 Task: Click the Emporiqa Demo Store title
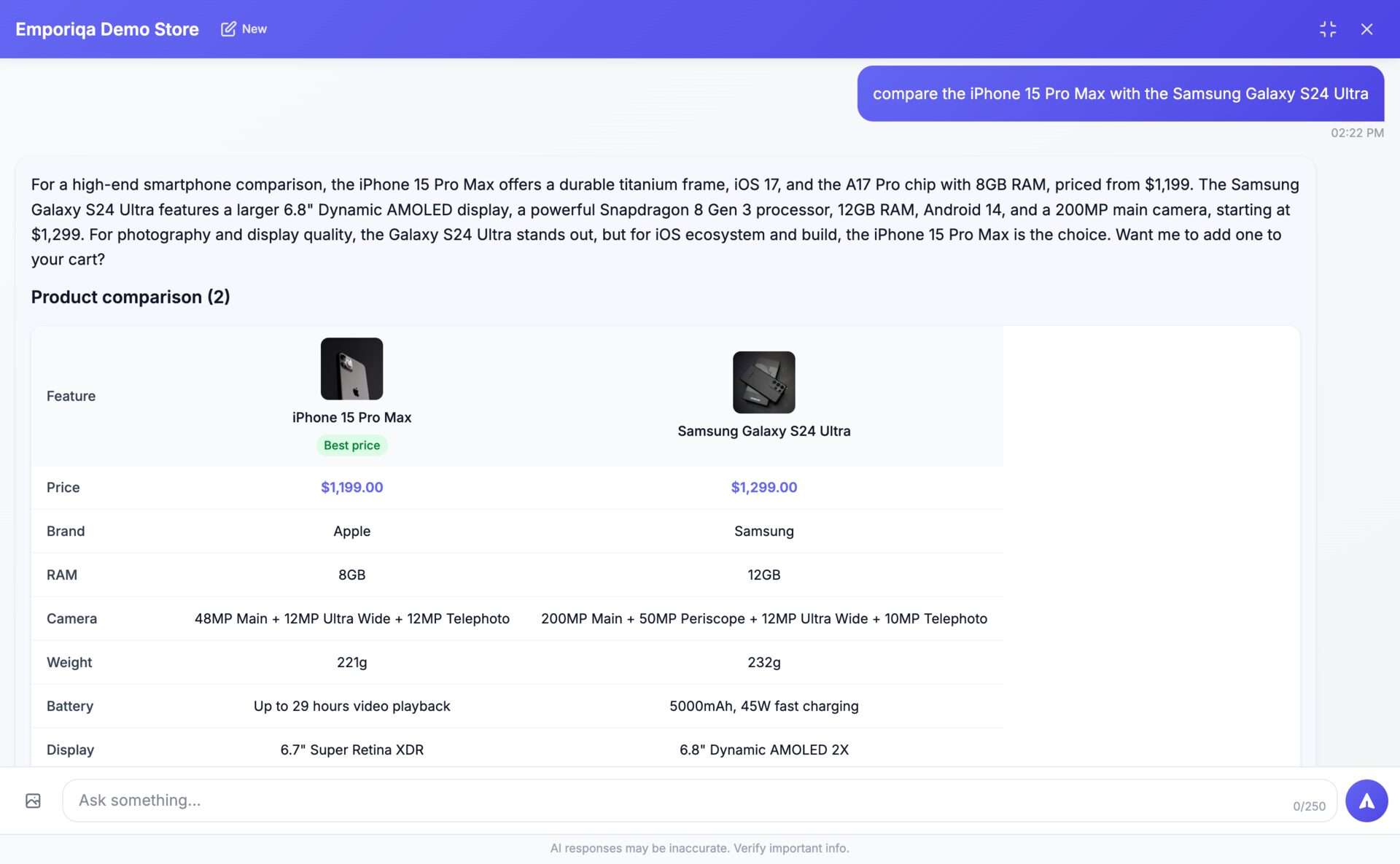click(x=107, y=29)
